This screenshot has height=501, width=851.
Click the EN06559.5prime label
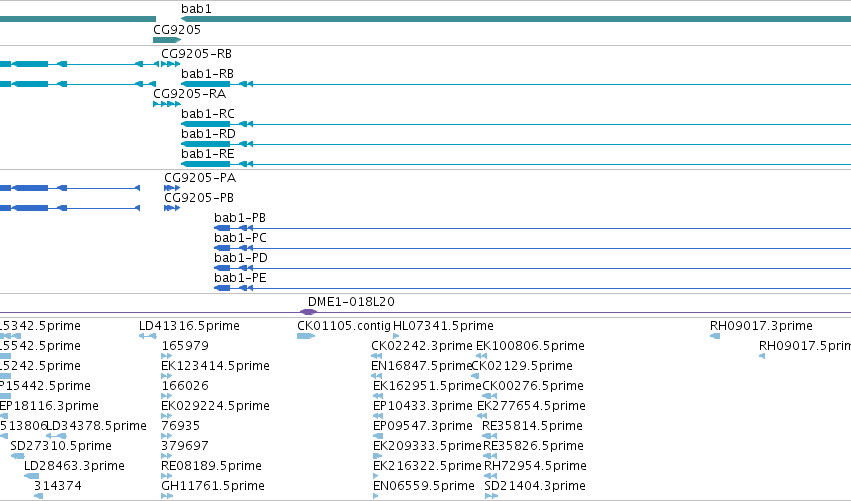pyautogui.click(x=424, y=487)
